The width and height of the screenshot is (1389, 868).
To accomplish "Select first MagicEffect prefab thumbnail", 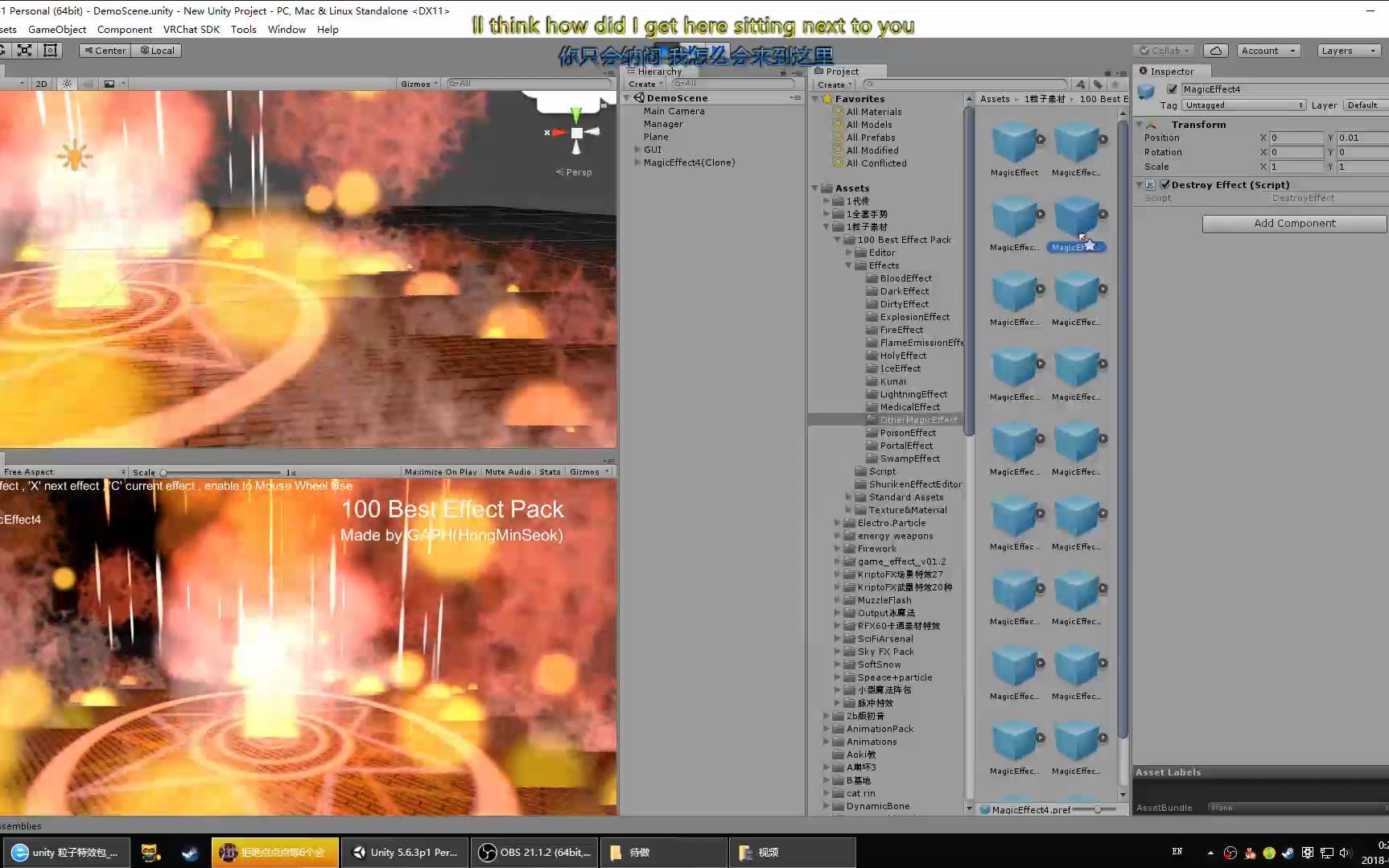I will pos(1014,143).
